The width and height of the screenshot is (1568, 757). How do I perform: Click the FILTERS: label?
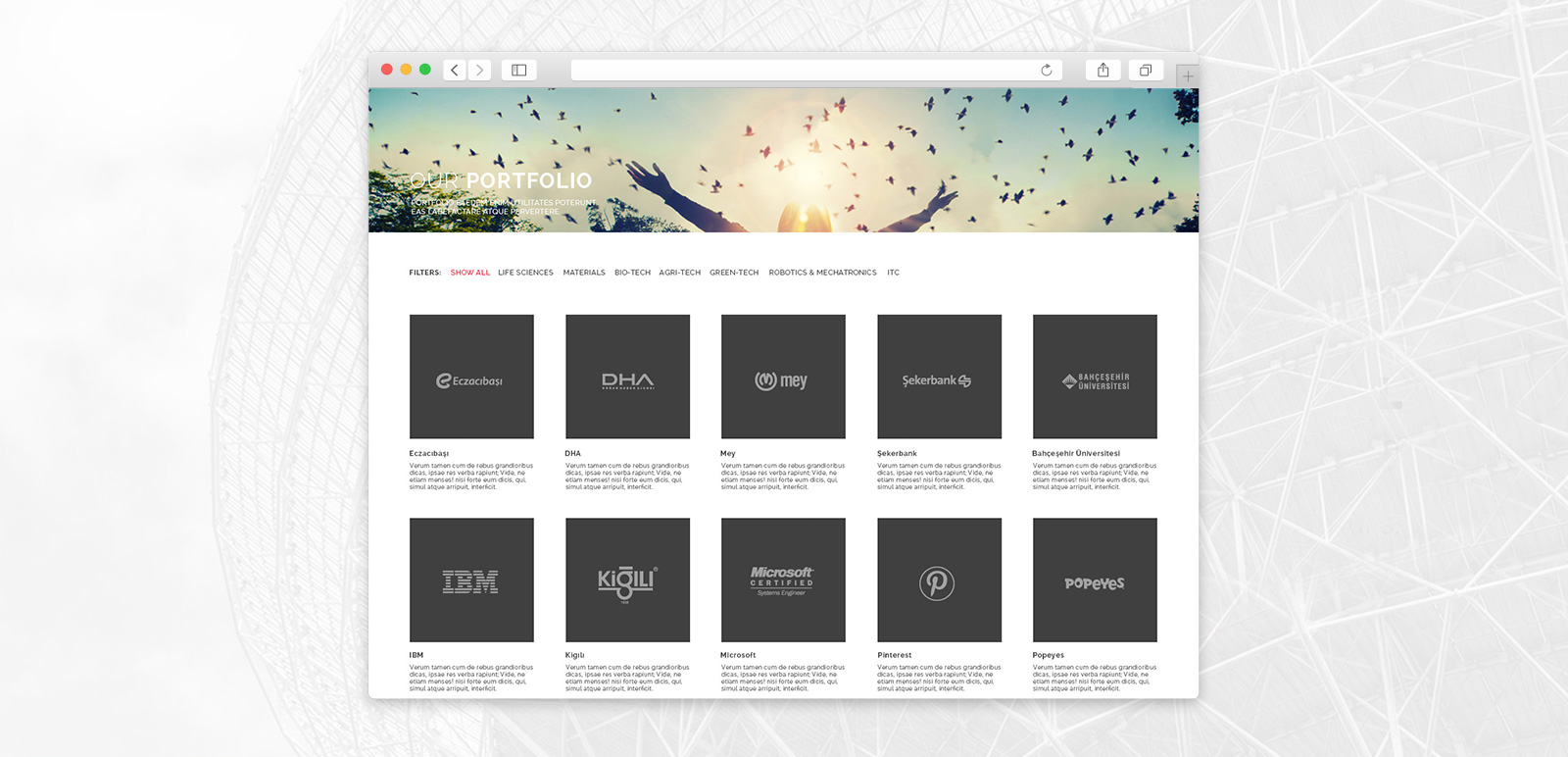click(425, 273)
